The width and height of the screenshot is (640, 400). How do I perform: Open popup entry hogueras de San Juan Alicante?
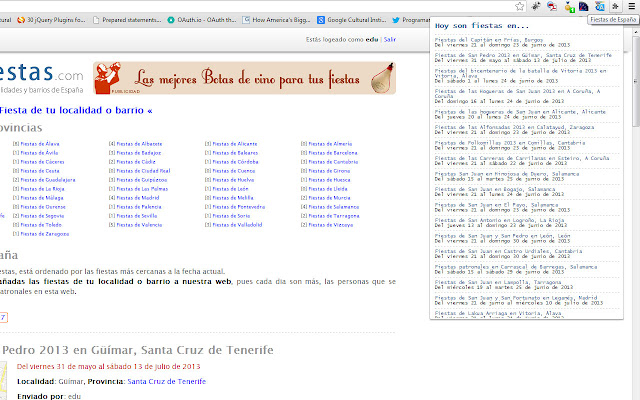point(520,111)
